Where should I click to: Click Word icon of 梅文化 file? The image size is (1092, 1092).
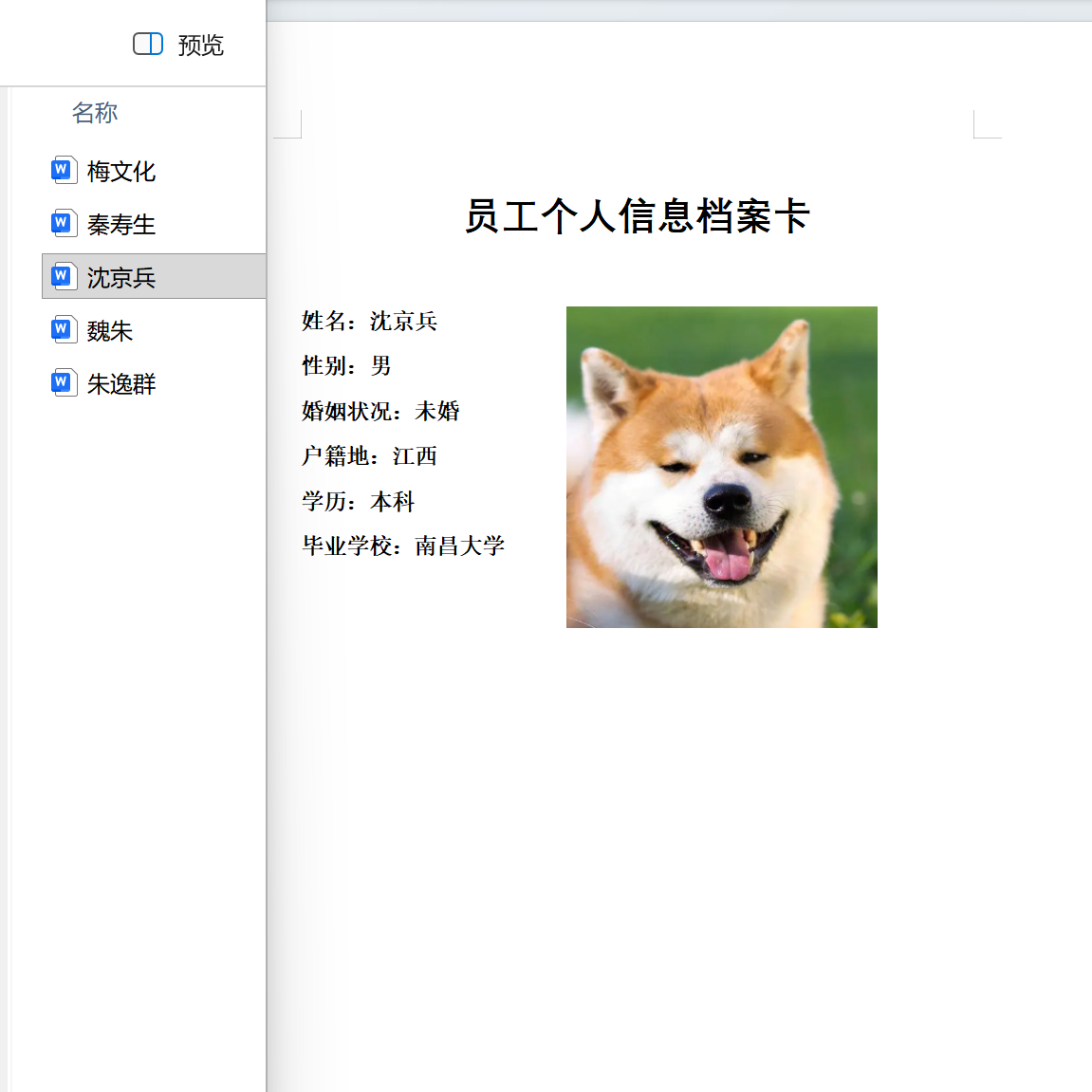click(x=64, y=171)
